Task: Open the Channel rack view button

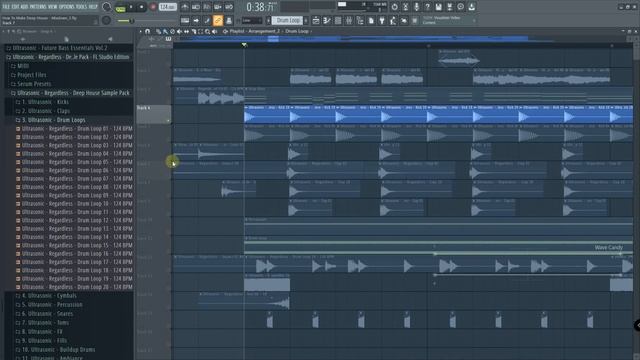Action: (338, 20)
